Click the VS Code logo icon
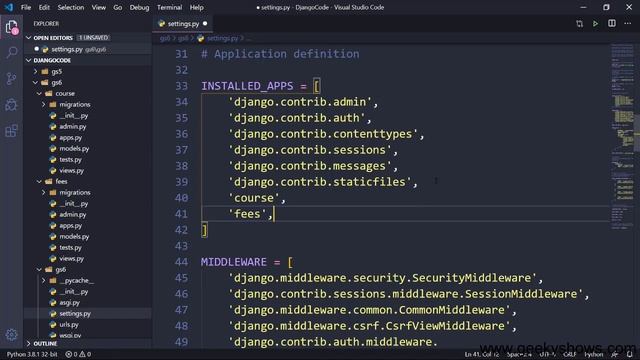Image resolution: width=640 pixels, height=360 pixels. click(x=9, y=7)
